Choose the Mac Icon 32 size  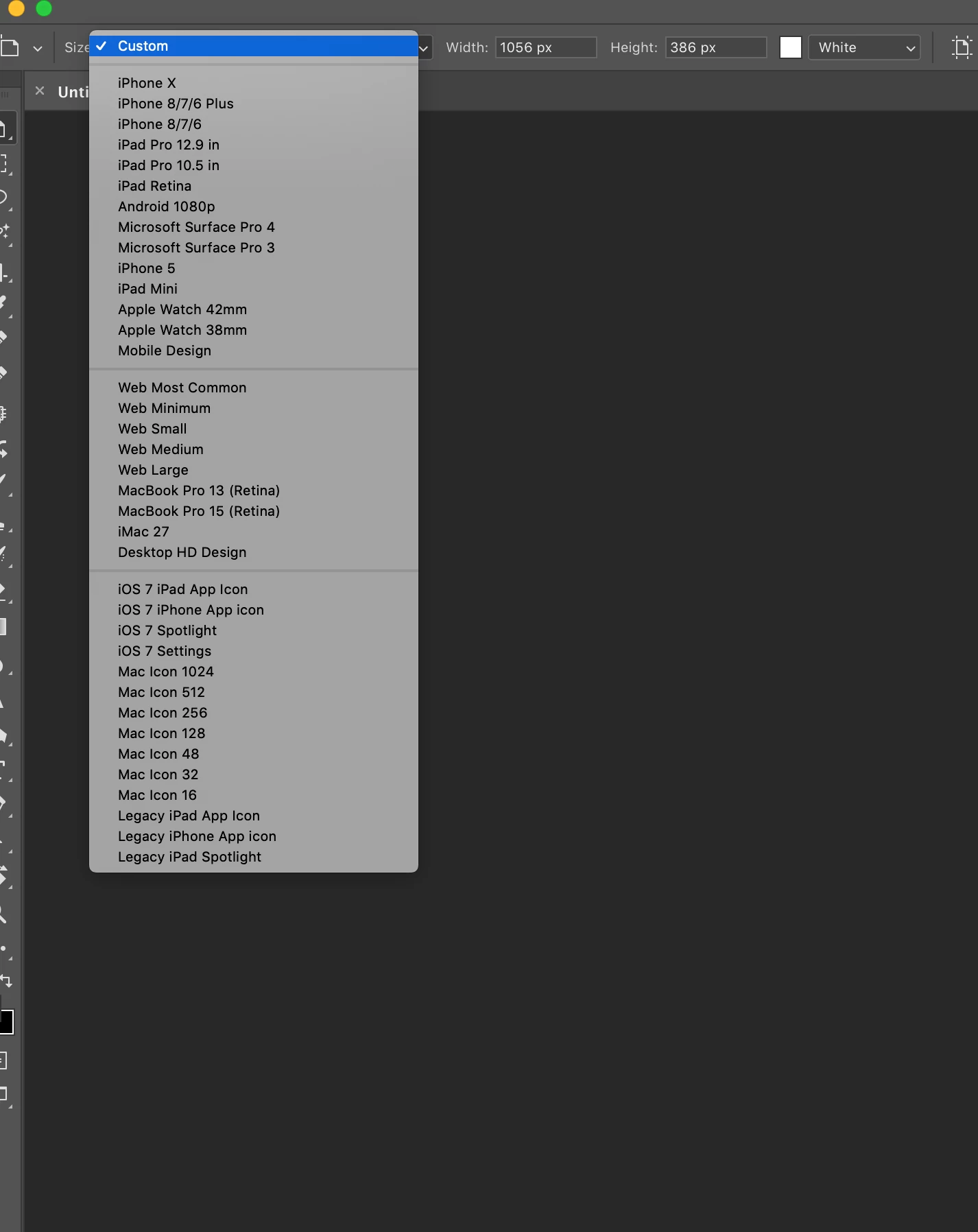click(x=254, y=774)
